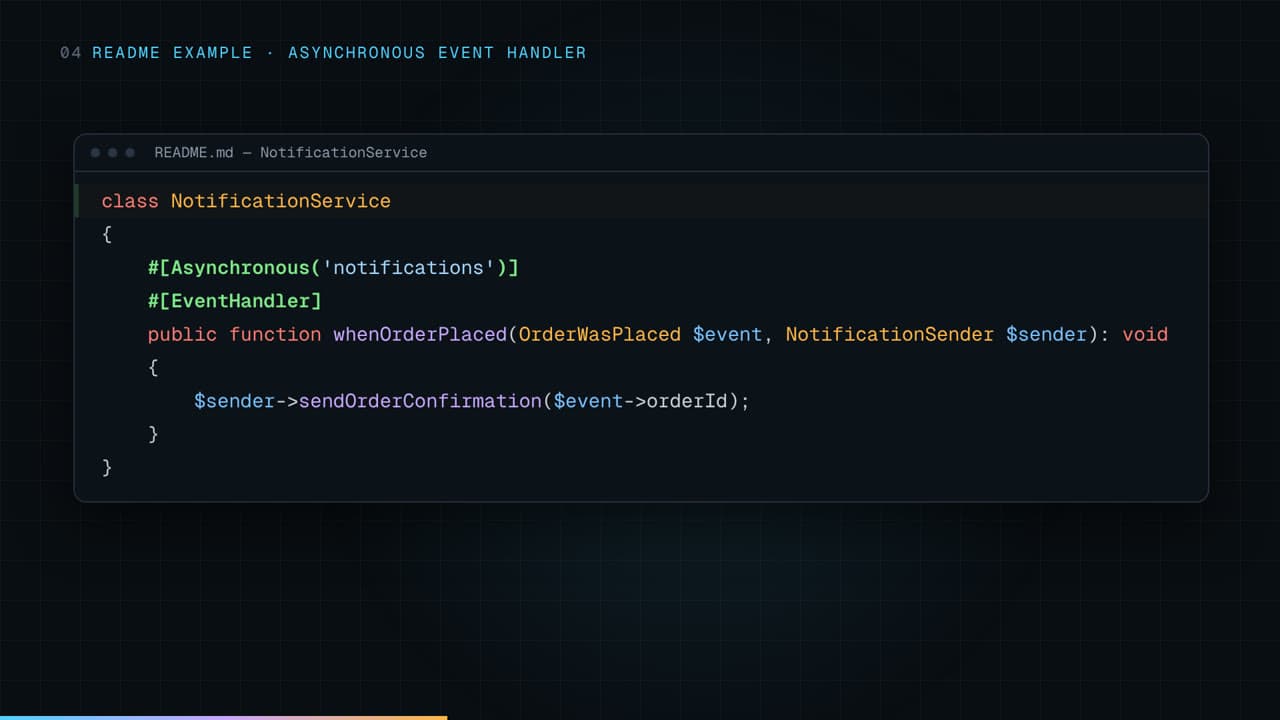Click the 'class' keyword in the code
Screen dimensions: 1280x720
130,201
